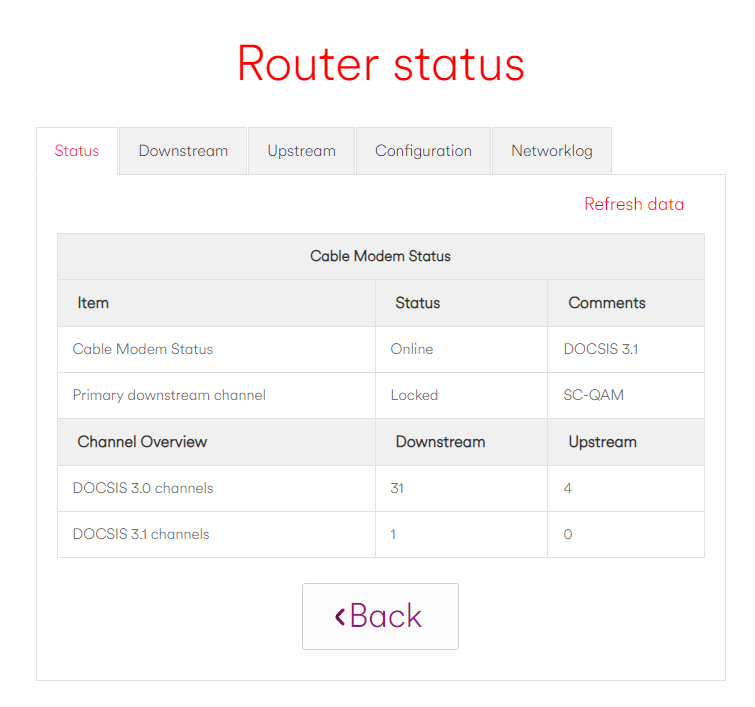
Task: View the Networklog tab
Action: pyautogui.click(x=552, y=151)
